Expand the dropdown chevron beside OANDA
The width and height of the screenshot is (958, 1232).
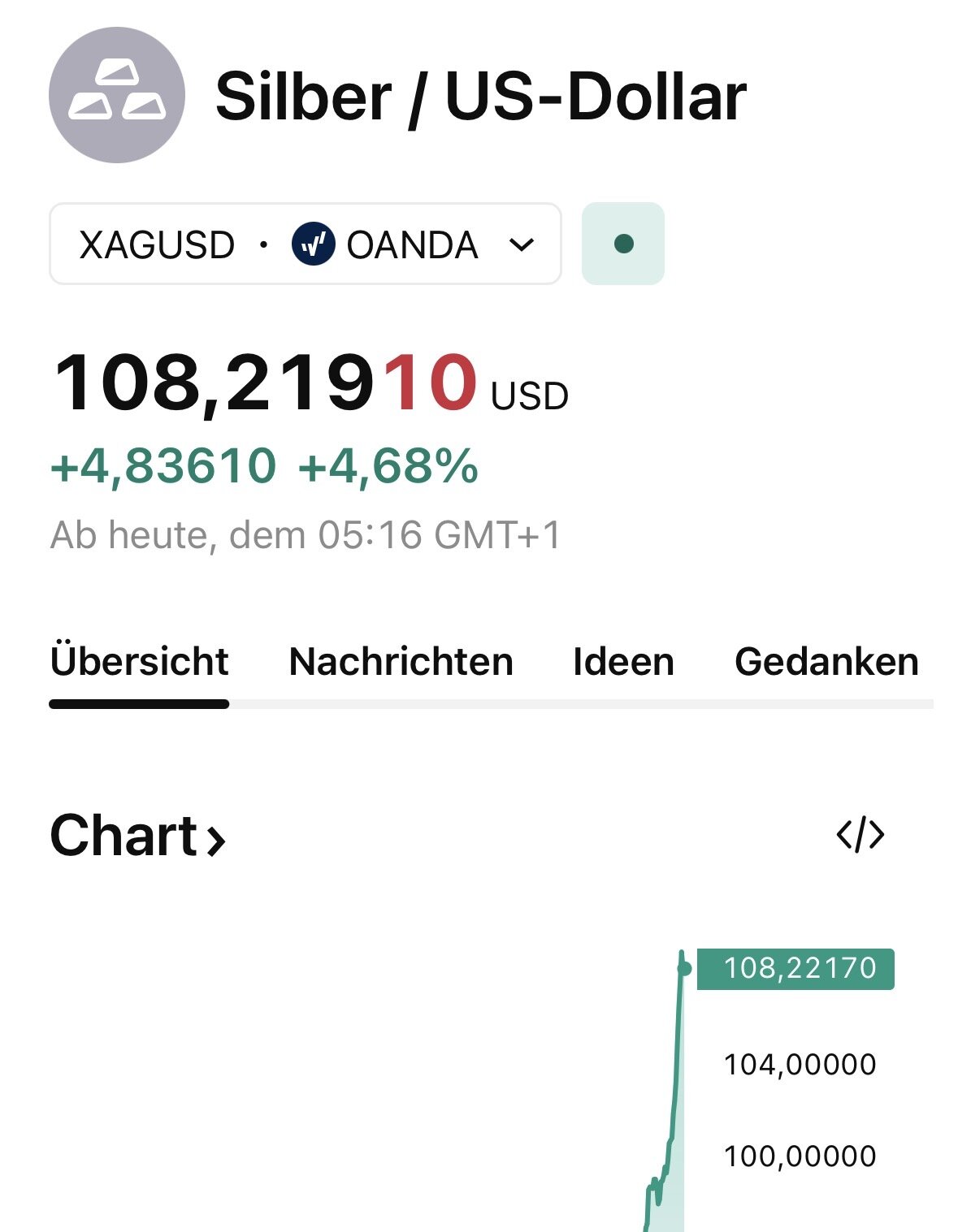(521, 244)
